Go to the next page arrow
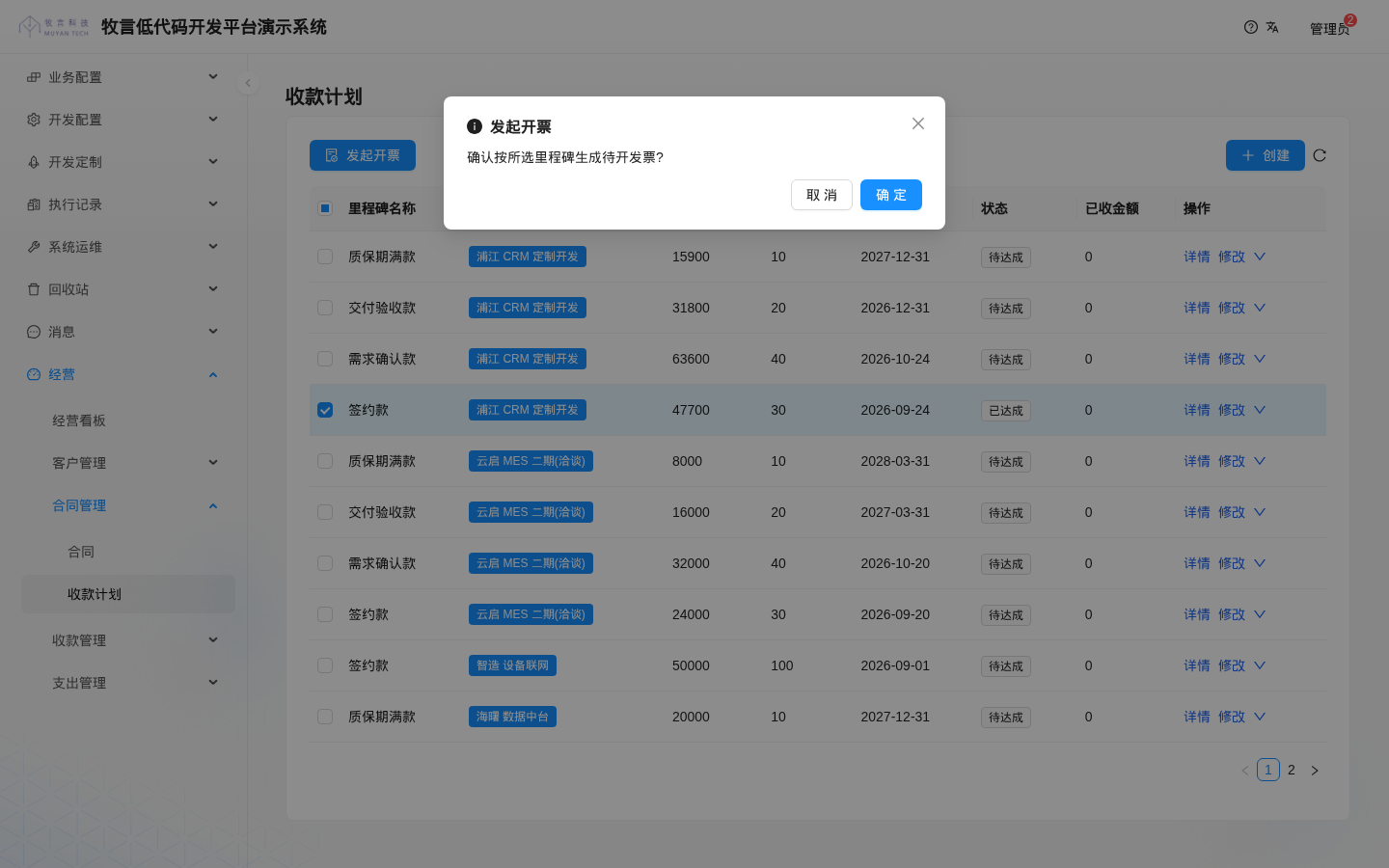 pos(1315,771)
